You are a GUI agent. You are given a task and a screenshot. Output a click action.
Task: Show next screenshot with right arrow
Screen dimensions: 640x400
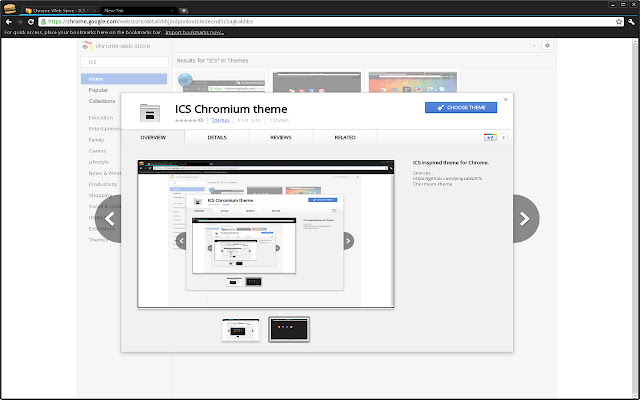(x=526, y=219)
